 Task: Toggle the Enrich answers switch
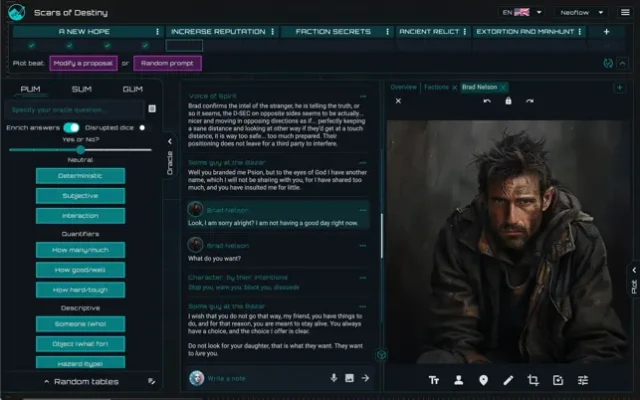pos(71,128)
